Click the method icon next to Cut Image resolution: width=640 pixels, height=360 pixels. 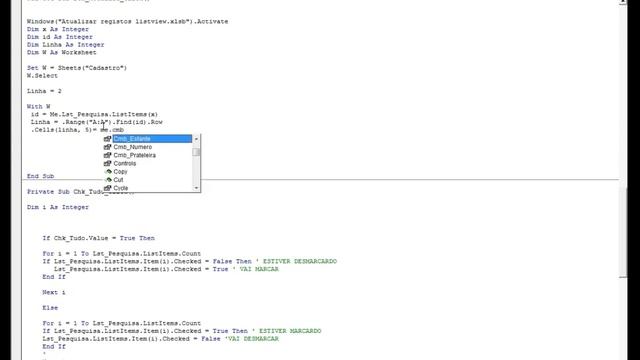[108, 180]
